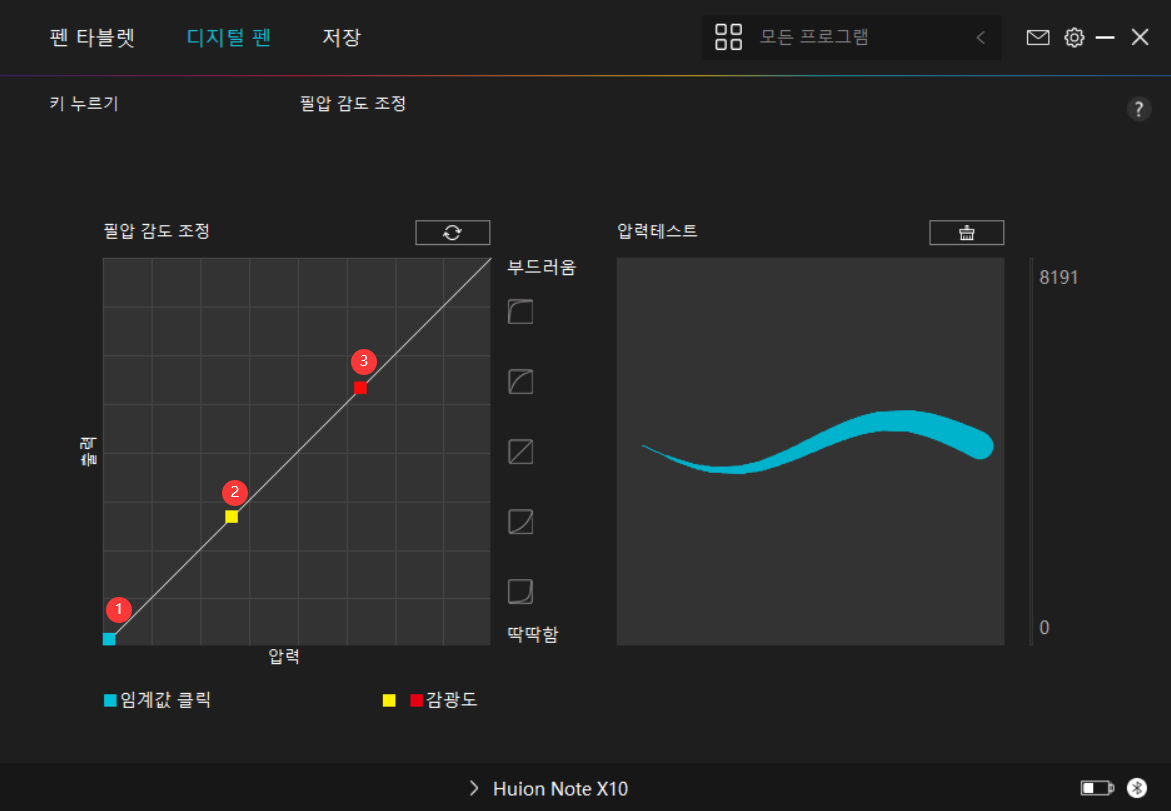Open the mail feedback icon
The height and width of the screenshot is (811, 1171).
point(1038,38)
